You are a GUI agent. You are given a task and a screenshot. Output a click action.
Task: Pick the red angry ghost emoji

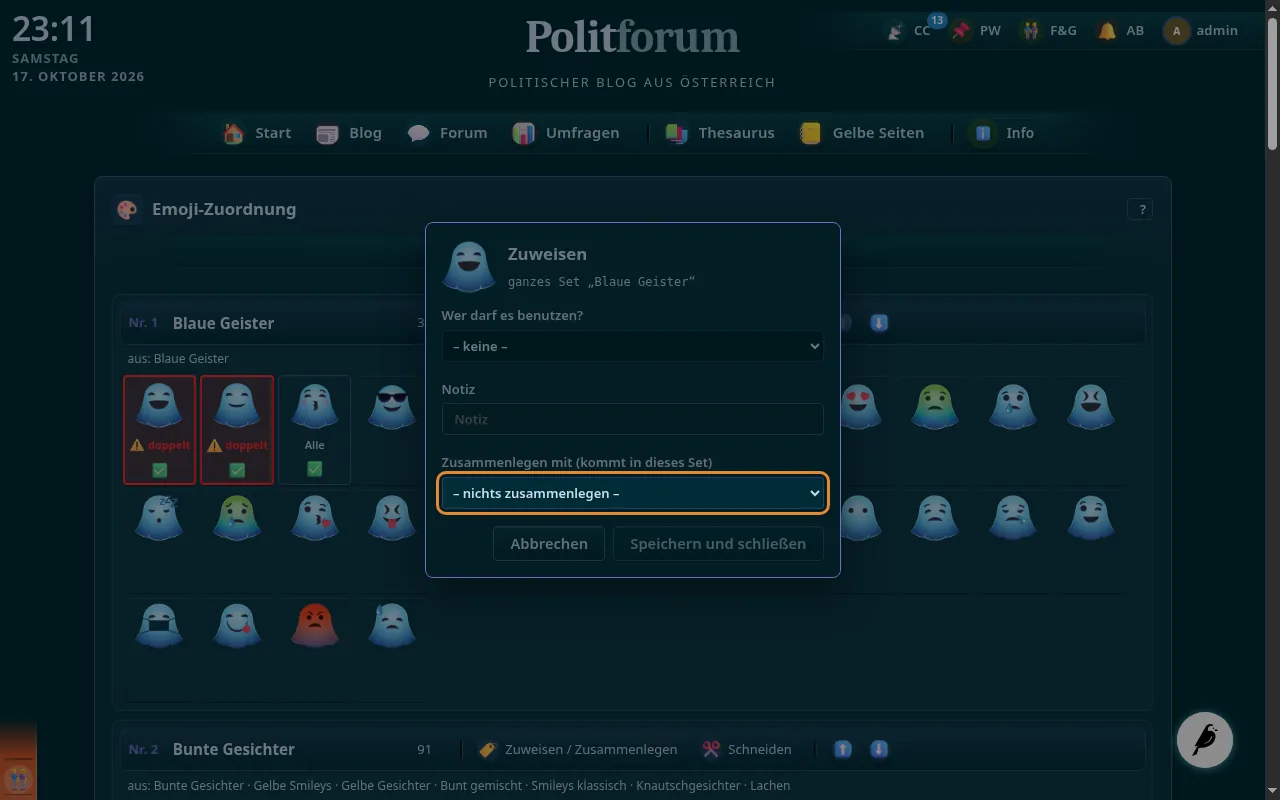point(314,625)
